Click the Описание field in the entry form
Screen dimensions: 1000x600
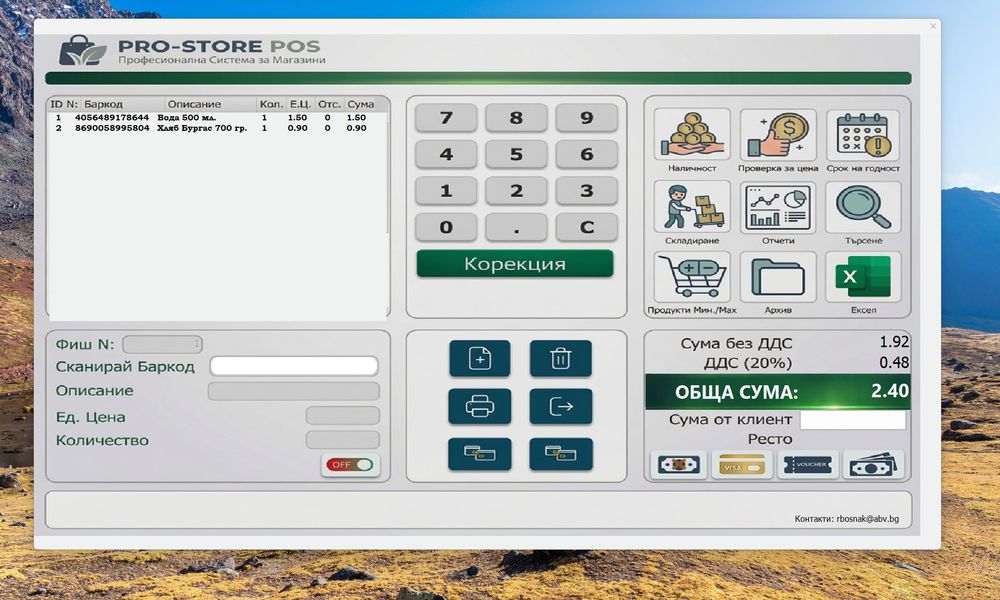pyautogui.click(x=294, y=391)
